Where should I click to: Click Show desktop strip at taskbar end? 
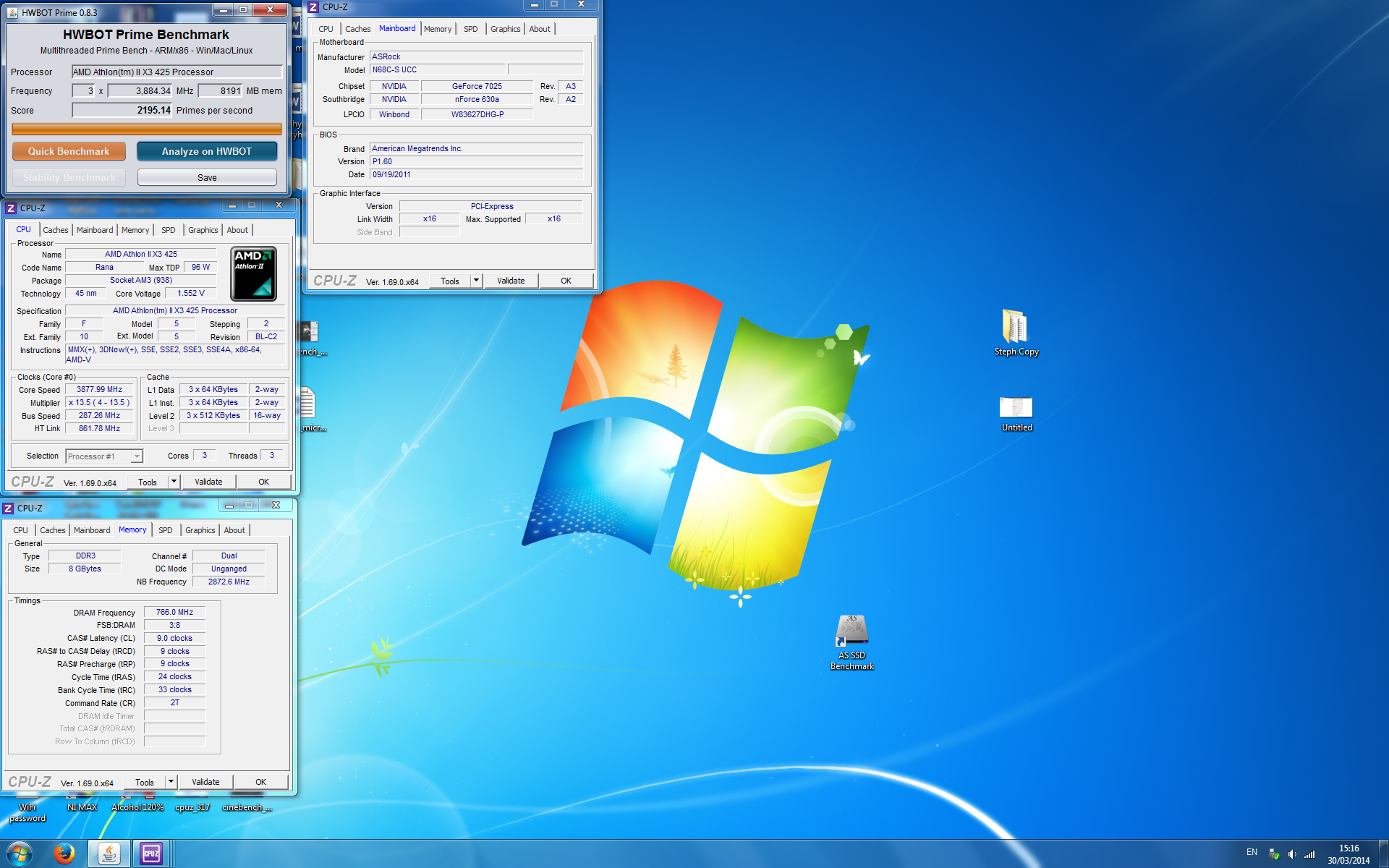click(1383, 854)
